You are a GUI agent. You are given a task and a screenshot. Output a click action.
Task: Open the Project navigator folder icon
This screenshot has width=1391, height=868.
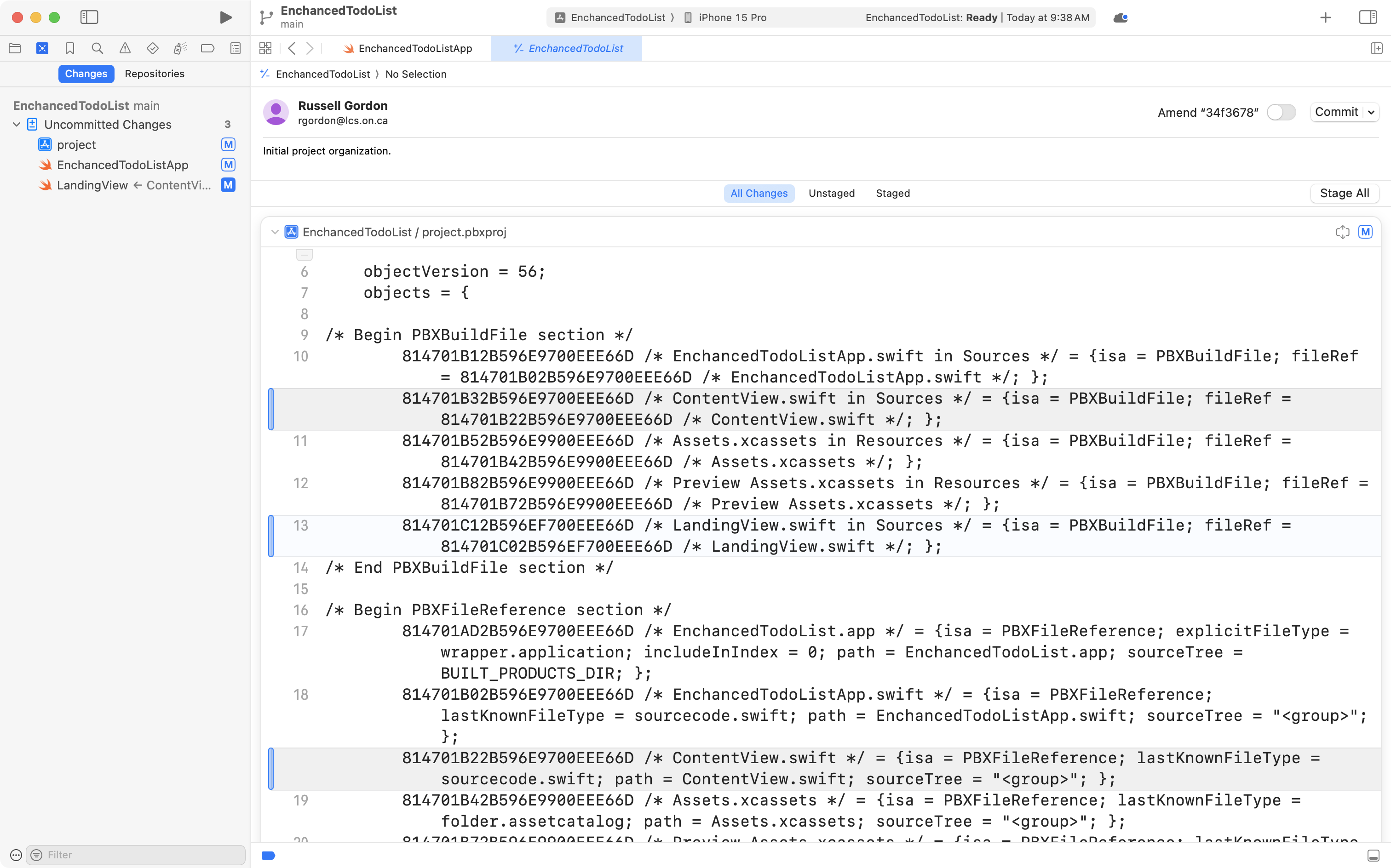click(x=15, y=48)
